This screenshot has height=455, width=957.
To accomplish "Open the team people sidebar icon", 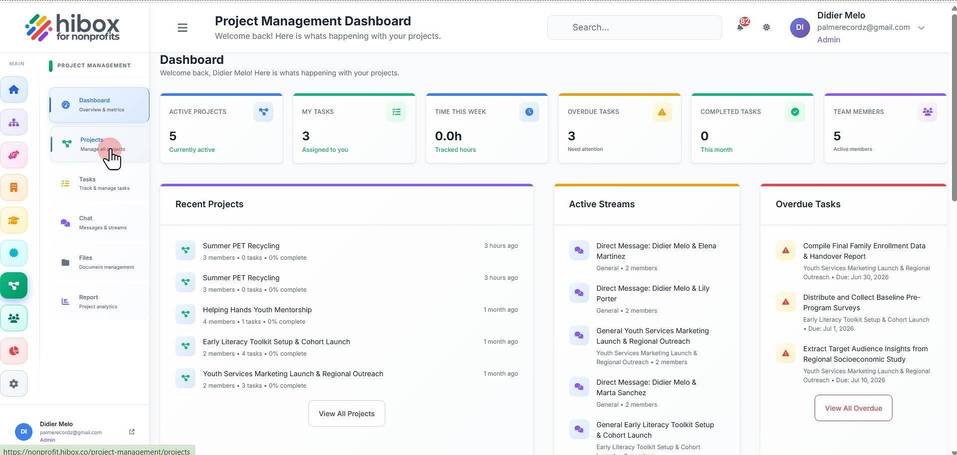I will point(13,318).
